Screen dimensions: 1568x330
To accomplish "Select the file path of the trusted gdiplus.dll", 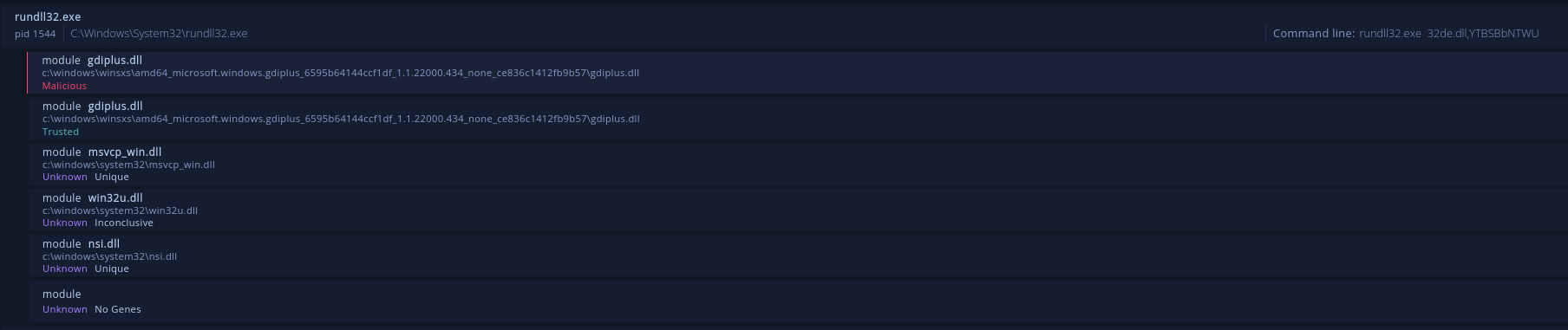I will 341,119.
